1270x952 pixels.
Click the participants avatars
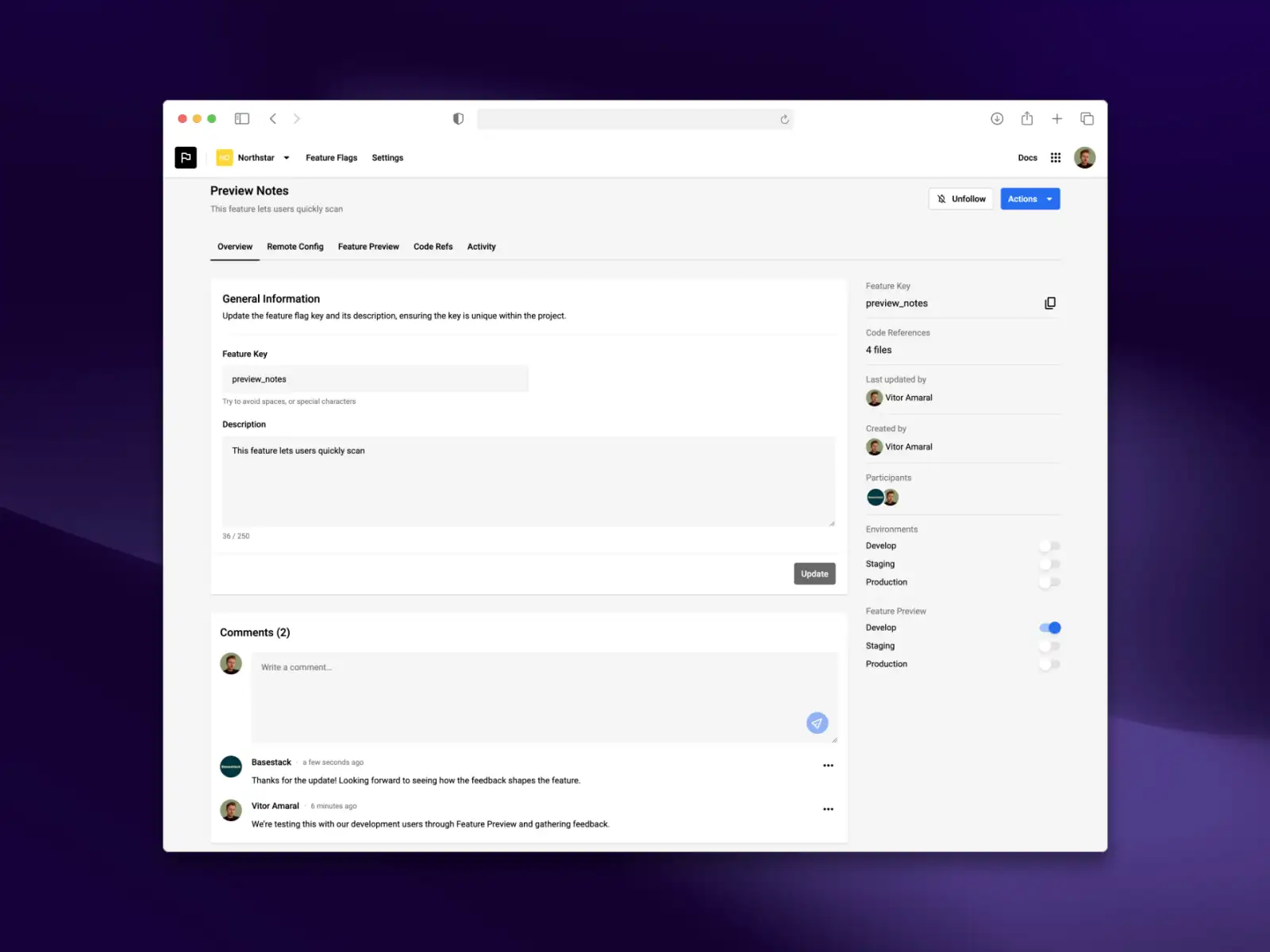pos(883,497)
